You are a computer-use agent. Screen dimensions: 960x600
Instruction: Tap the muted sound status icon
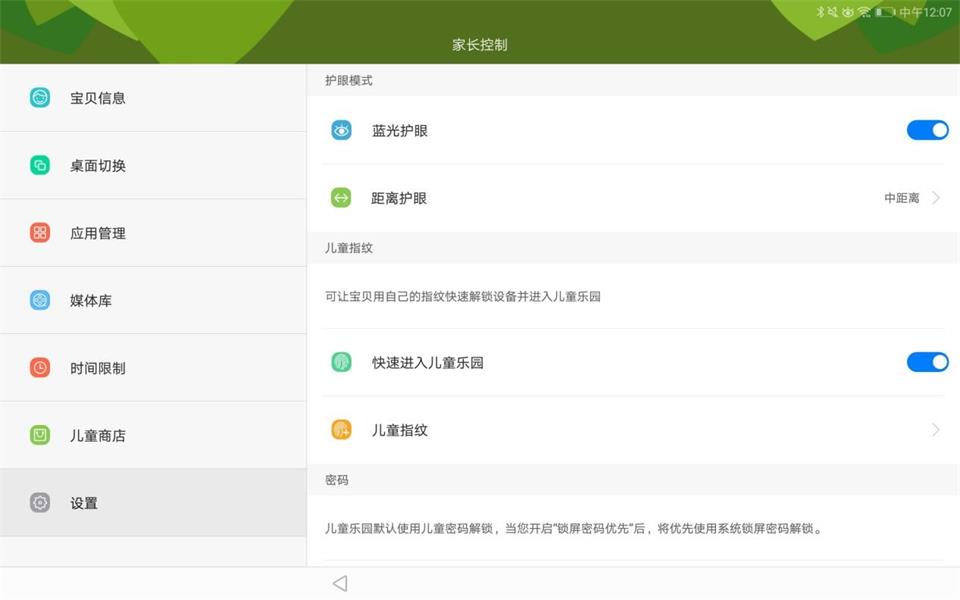833,12
